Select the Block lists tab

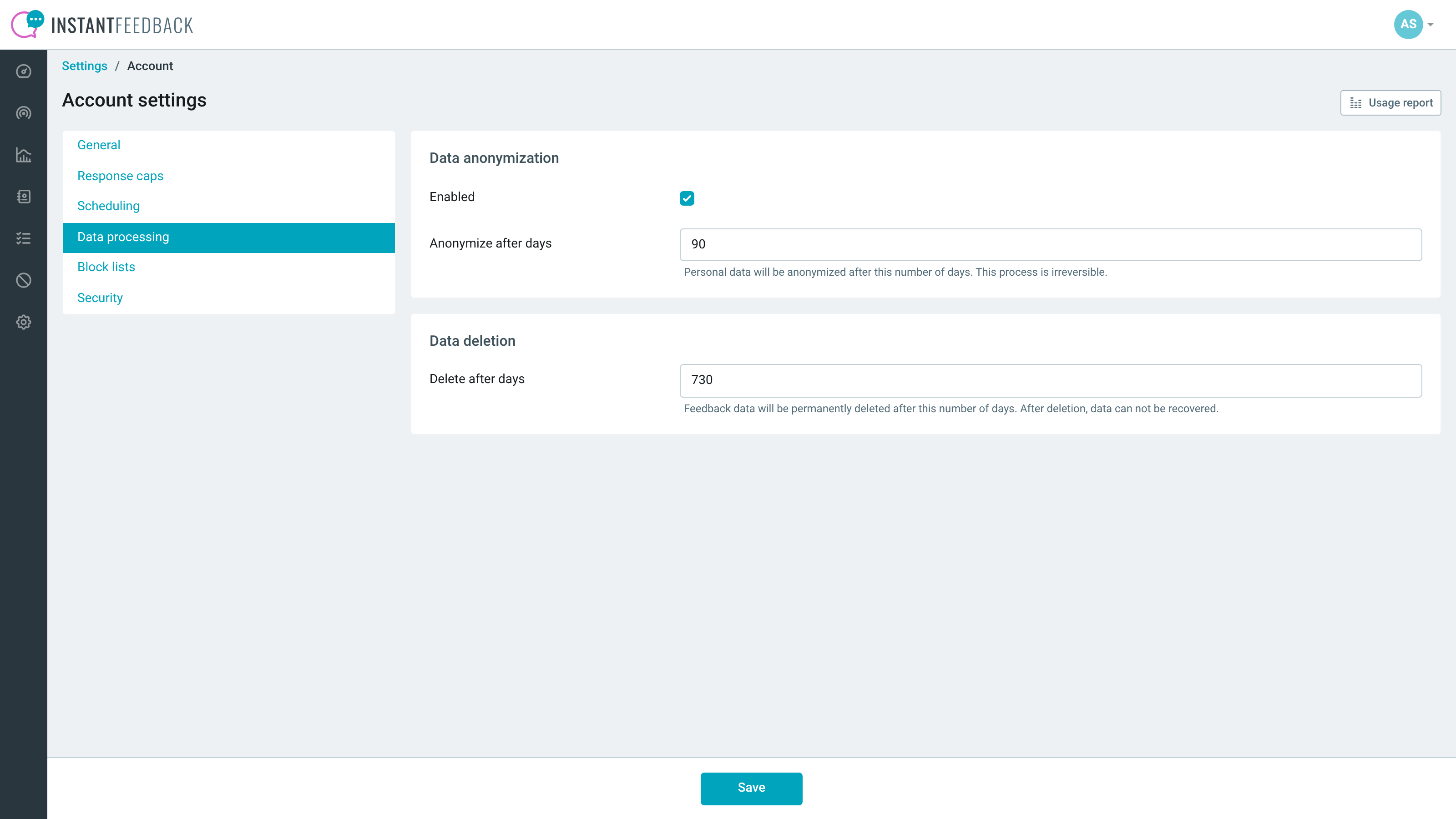(228, 268)
